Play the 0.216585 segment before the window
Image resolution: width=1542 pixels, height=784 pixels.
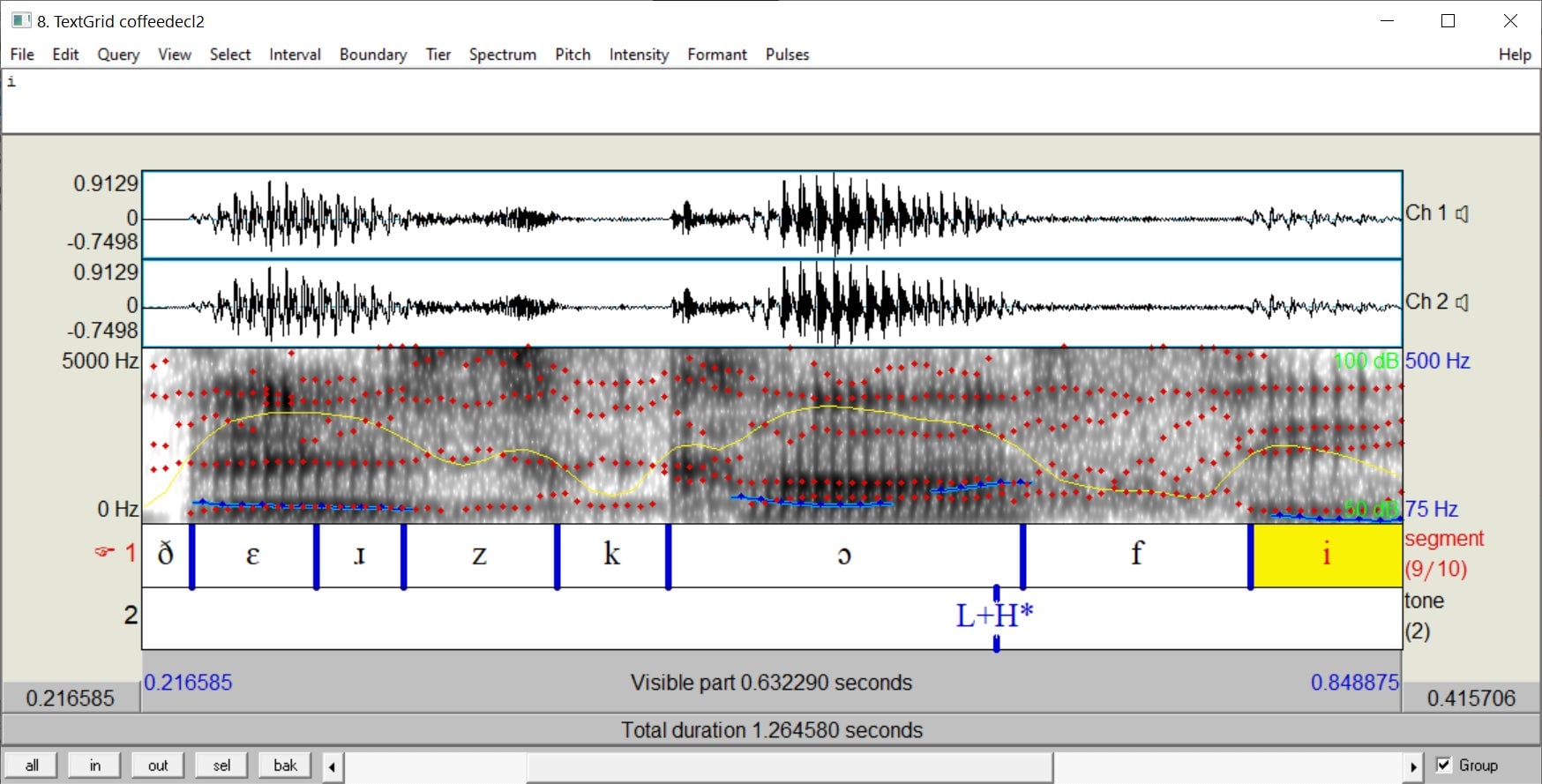point(71,698)
